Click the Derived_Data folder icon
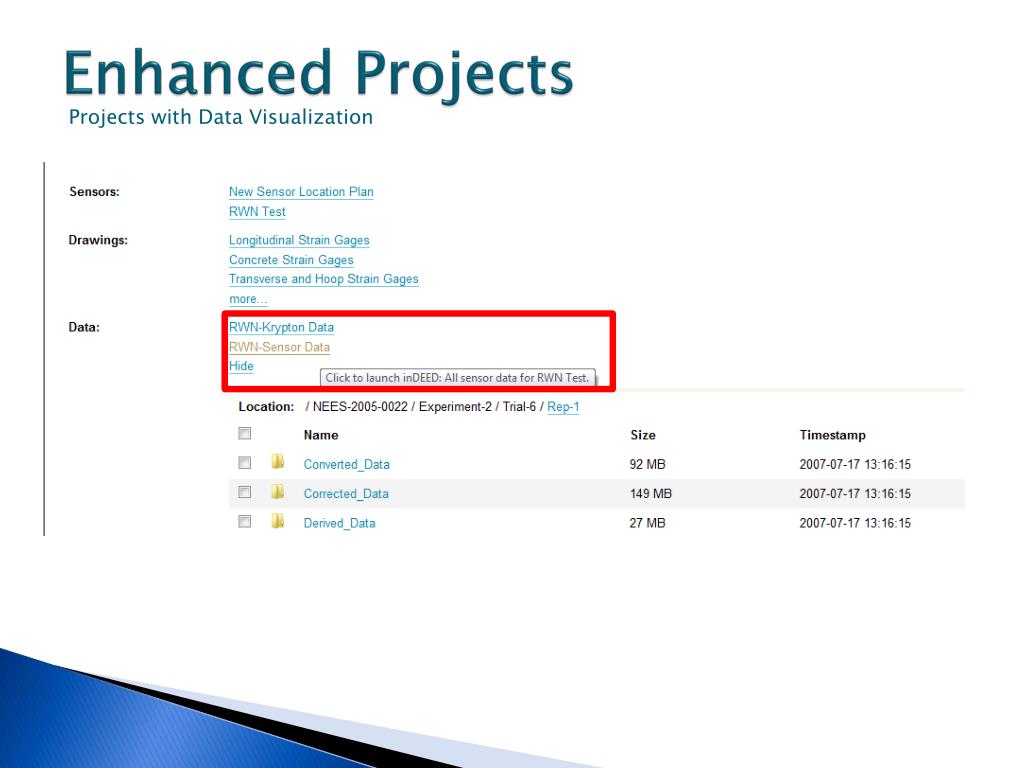 point(278,521)
